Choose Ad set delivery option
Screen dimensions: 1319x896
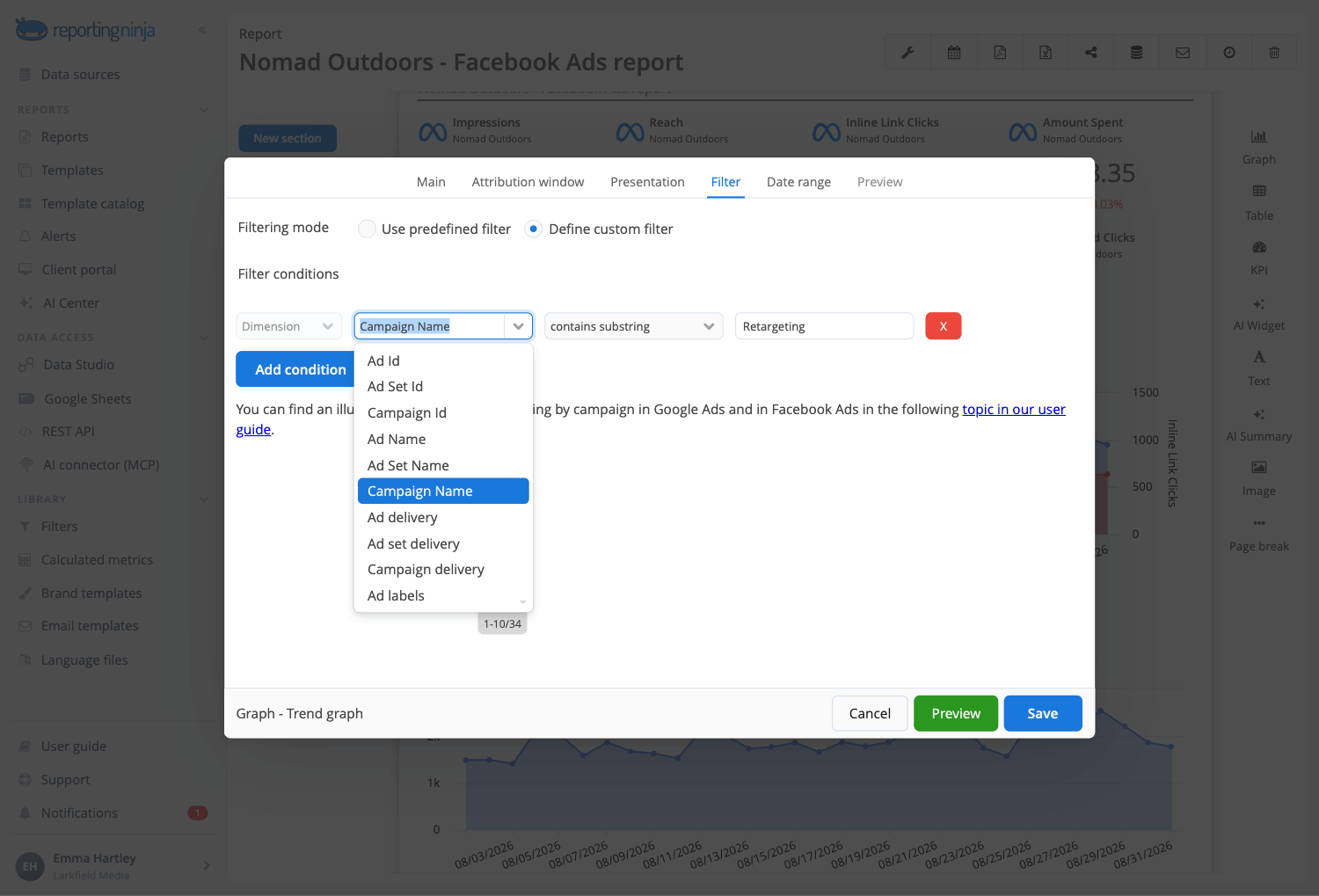[443, 543]
